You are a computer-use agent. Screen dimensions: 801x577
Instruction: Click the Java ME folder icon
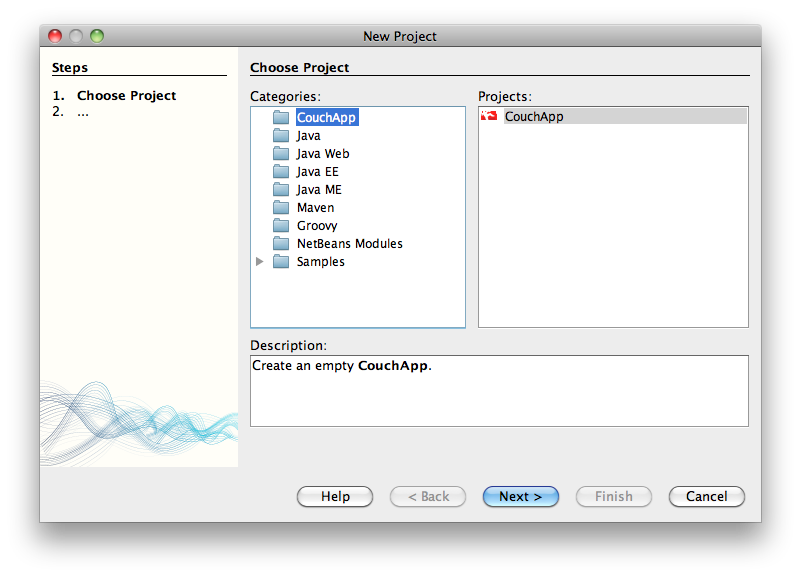[280, 189]
